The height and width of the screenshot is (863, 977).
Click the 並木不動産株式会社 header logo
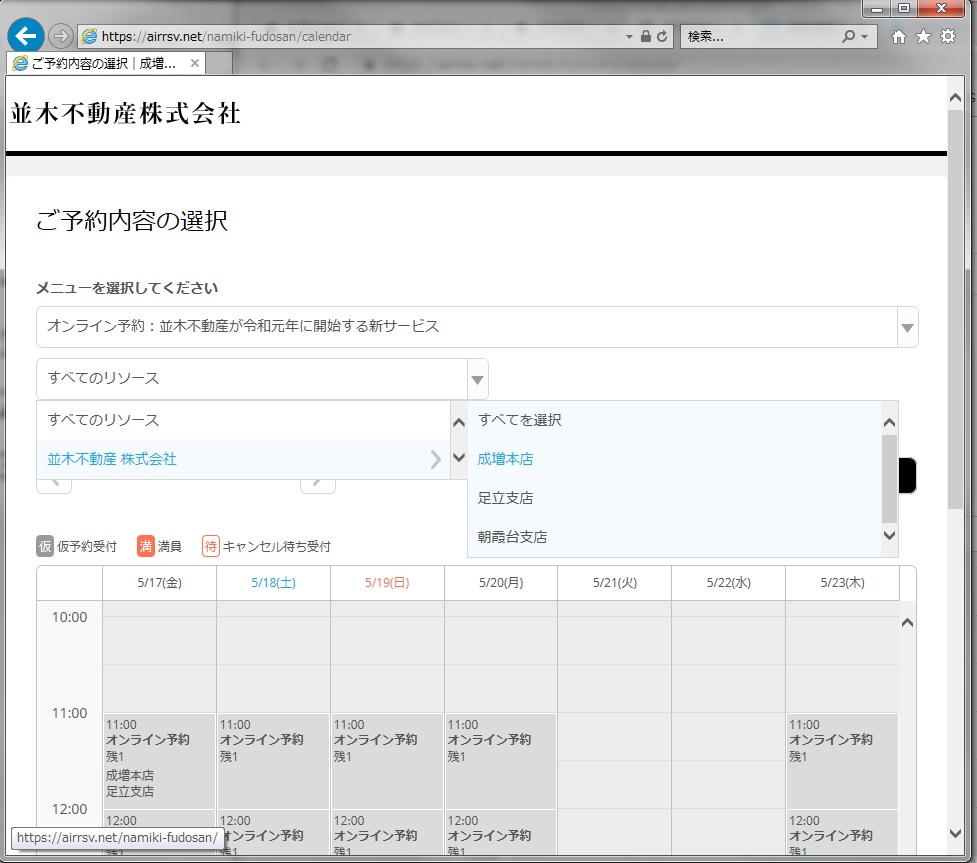pyautogui.click(x=125, y=113)
